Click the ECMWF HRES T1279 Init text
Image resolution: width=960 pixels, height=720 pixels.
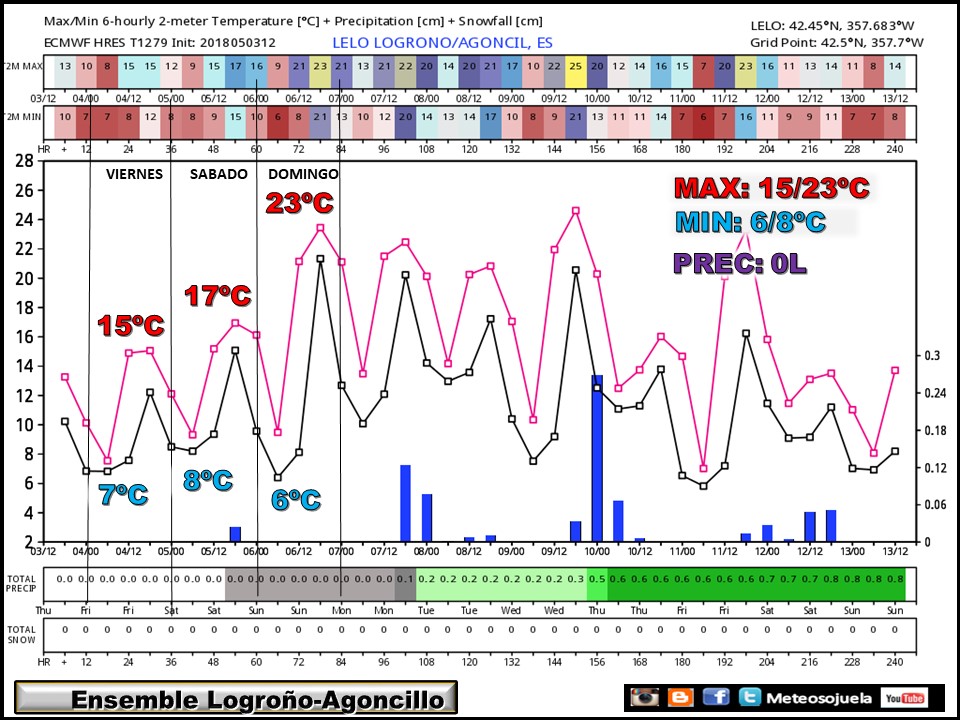click(160, 43)
